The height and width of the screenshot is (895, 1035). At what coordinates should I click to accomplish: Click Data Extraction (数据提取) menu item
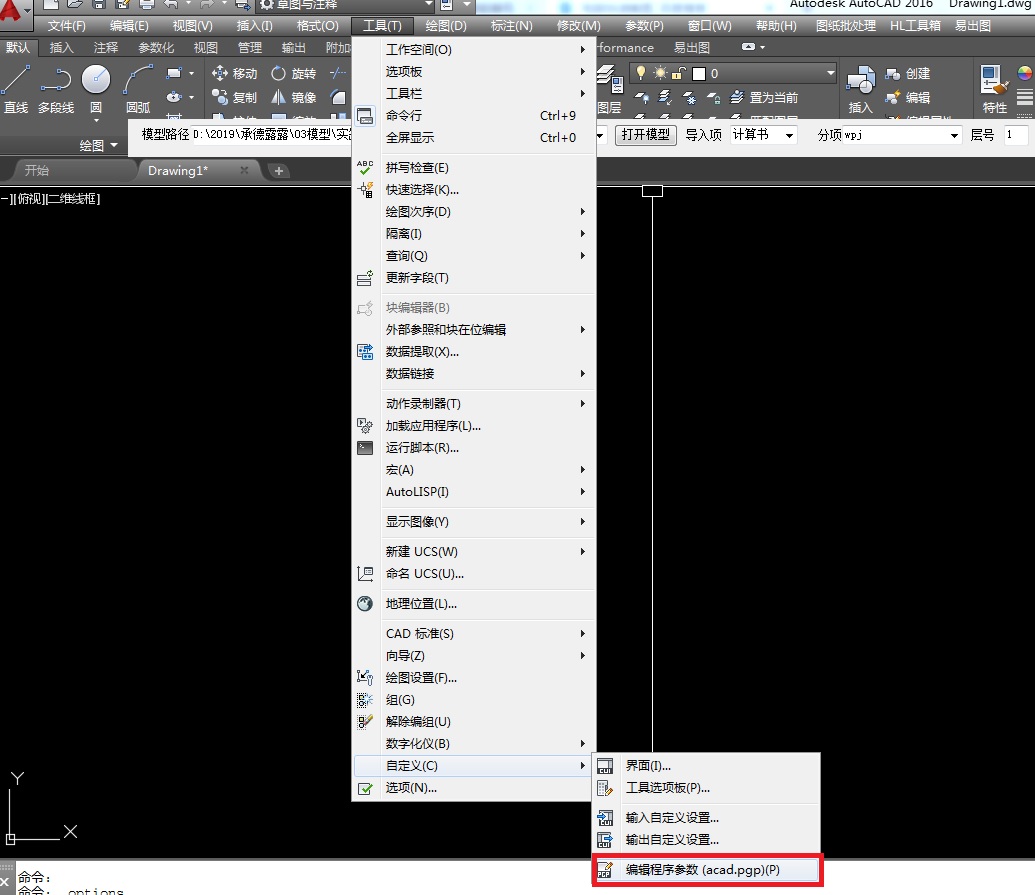474,352
